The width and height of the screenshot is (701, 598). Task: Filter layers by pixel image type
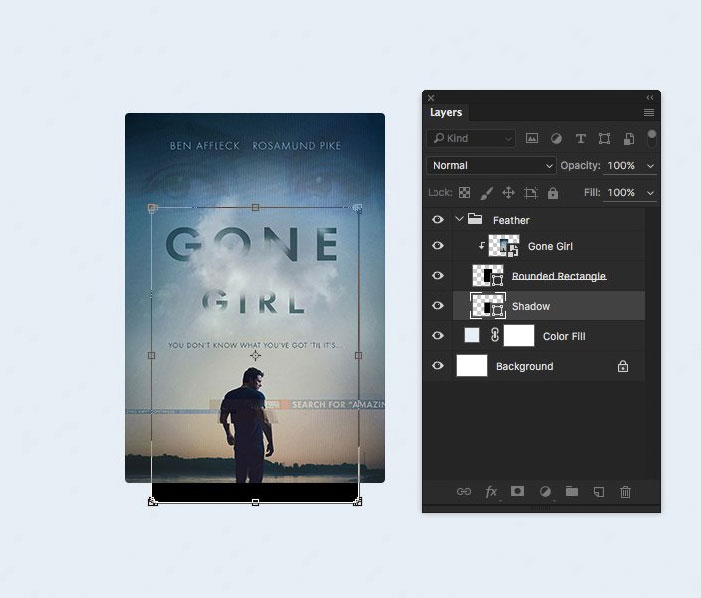point(532,139)
